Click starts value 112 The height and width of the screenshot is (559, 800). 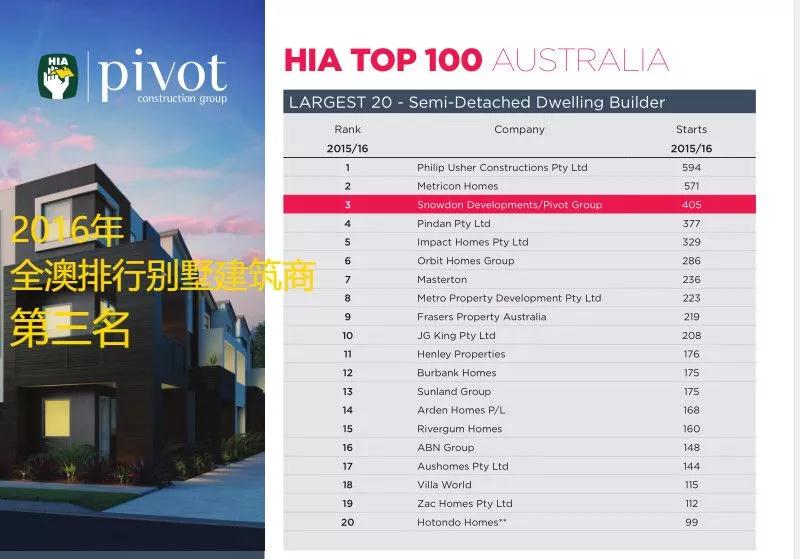tap(691, 503)
